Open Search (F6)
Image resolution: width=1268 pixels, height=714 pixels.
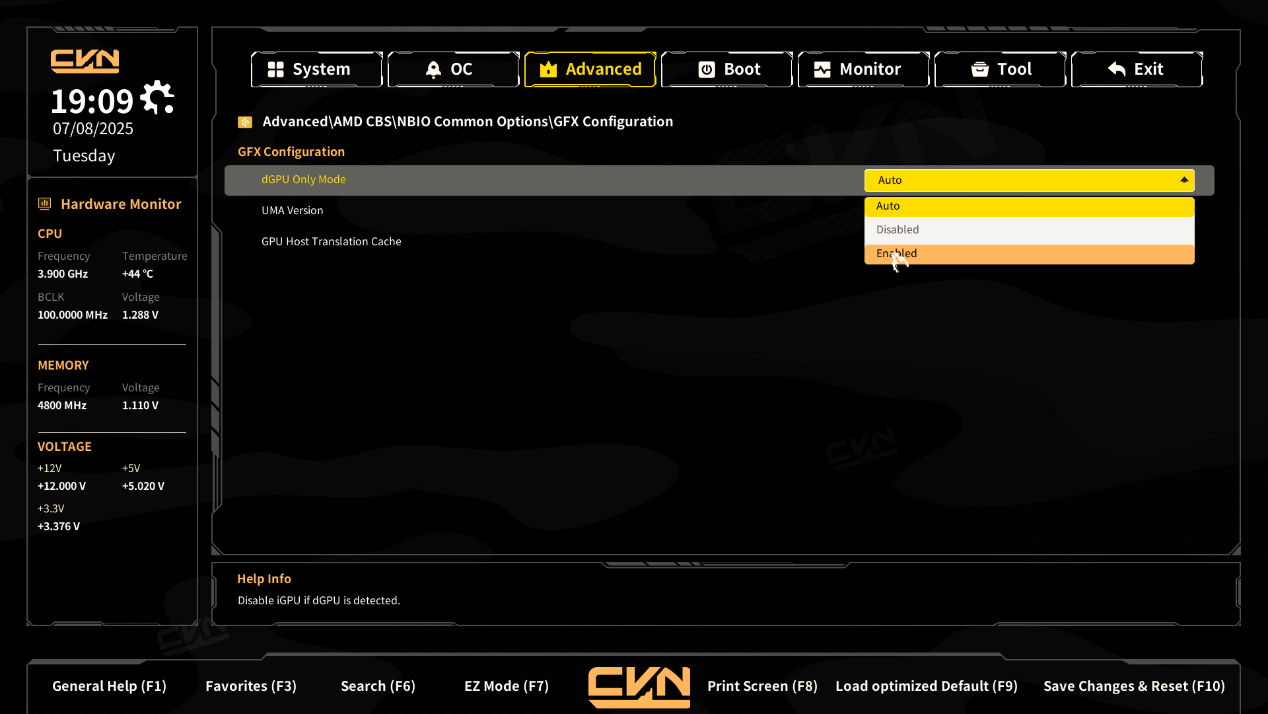click(378, 686)
